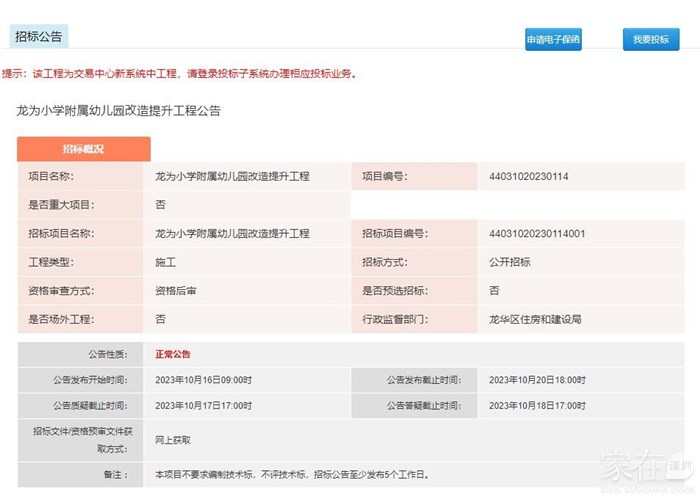This screenshot has height=496, width=700.
Task: Click the red 正常公告 status text
Action: (x=173, y=354)
